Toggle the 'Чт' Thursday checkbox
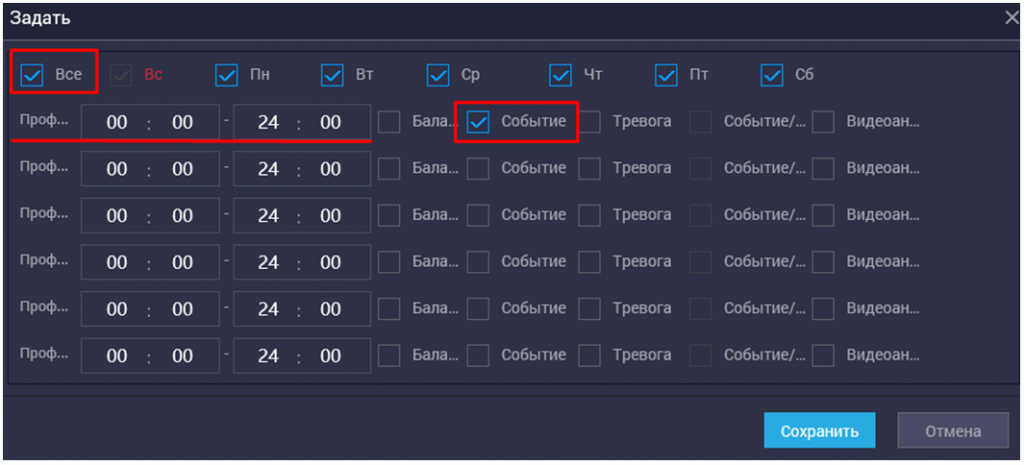Image resolution: width=1024 pixels, height=465 pixels. click(x=560, y=75)
